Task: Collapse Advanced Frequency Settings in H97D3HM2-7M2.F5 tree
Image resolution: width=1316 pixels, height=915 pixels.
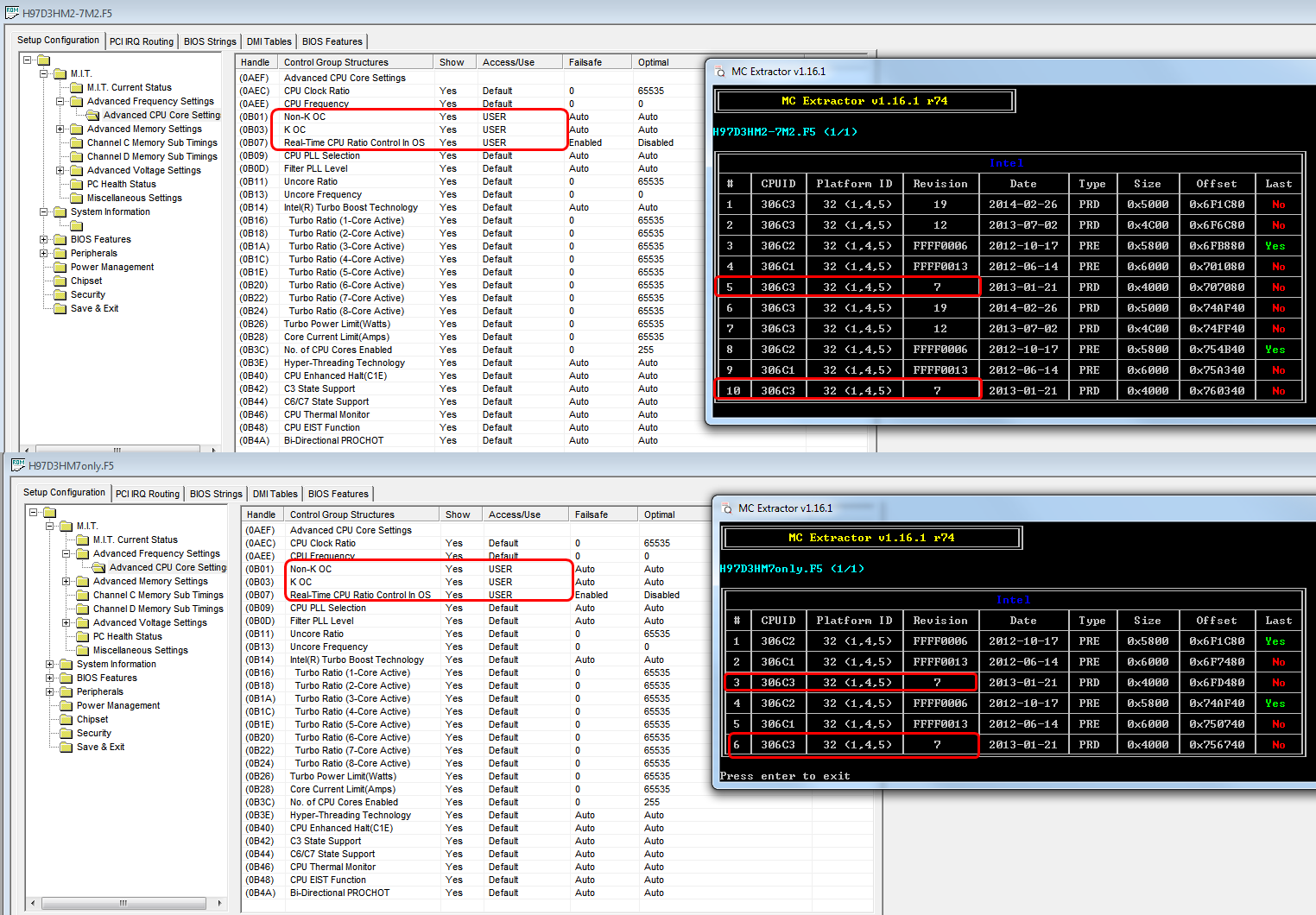Action: click(x=60, y=101)
